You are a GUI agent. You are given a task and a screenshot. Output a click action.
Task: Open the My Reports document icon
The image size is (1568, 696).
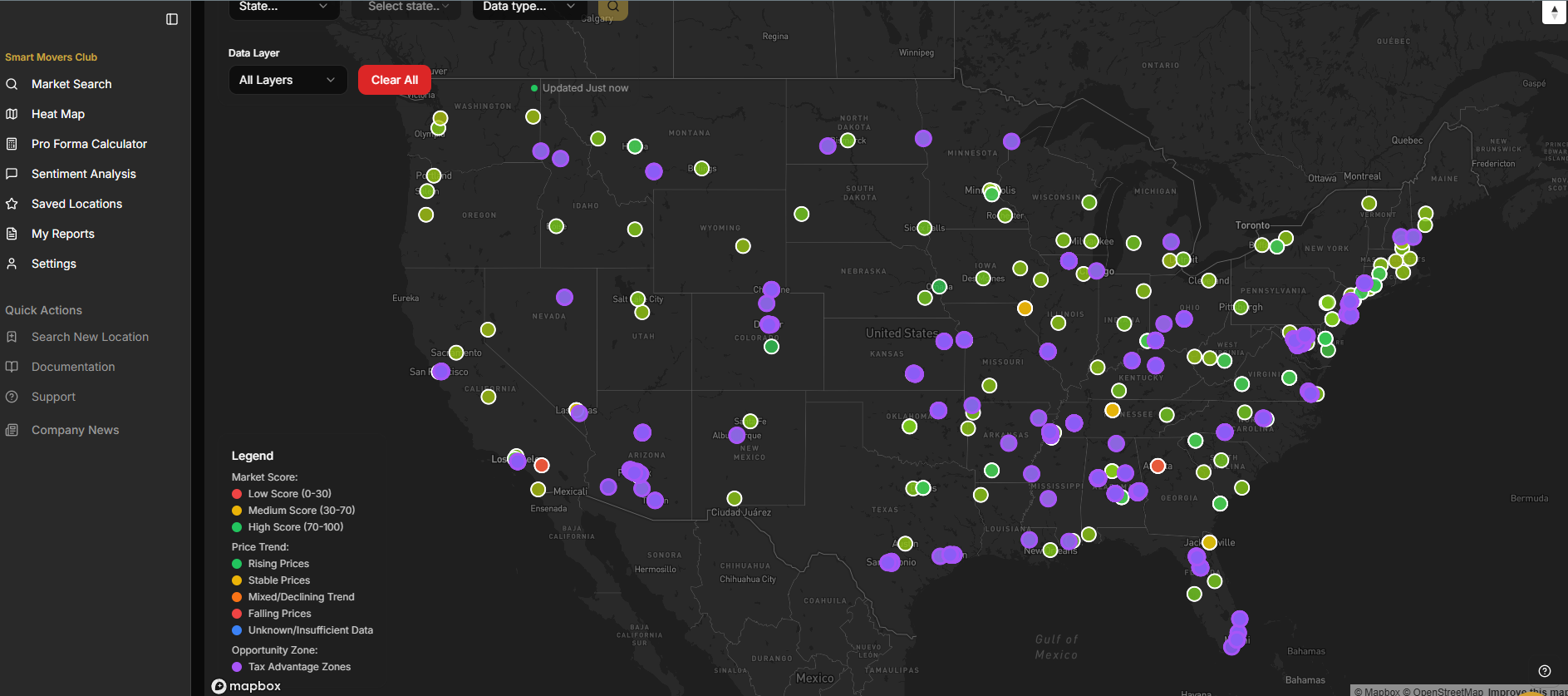pyautogui.click(x=12, y=234)
